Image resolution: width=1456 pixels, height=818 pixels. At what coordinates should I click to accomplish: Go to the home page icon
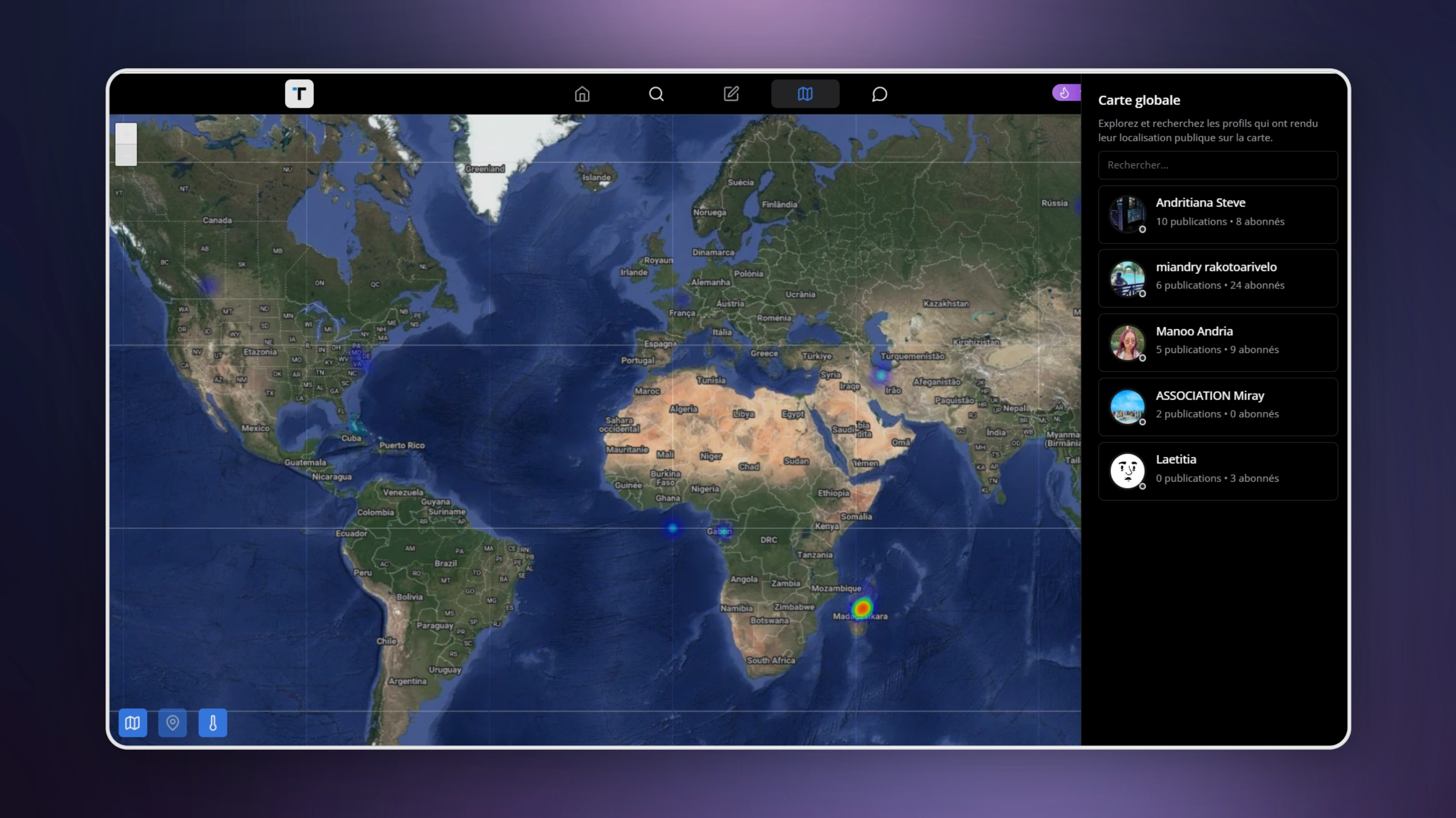click(582, 94)
